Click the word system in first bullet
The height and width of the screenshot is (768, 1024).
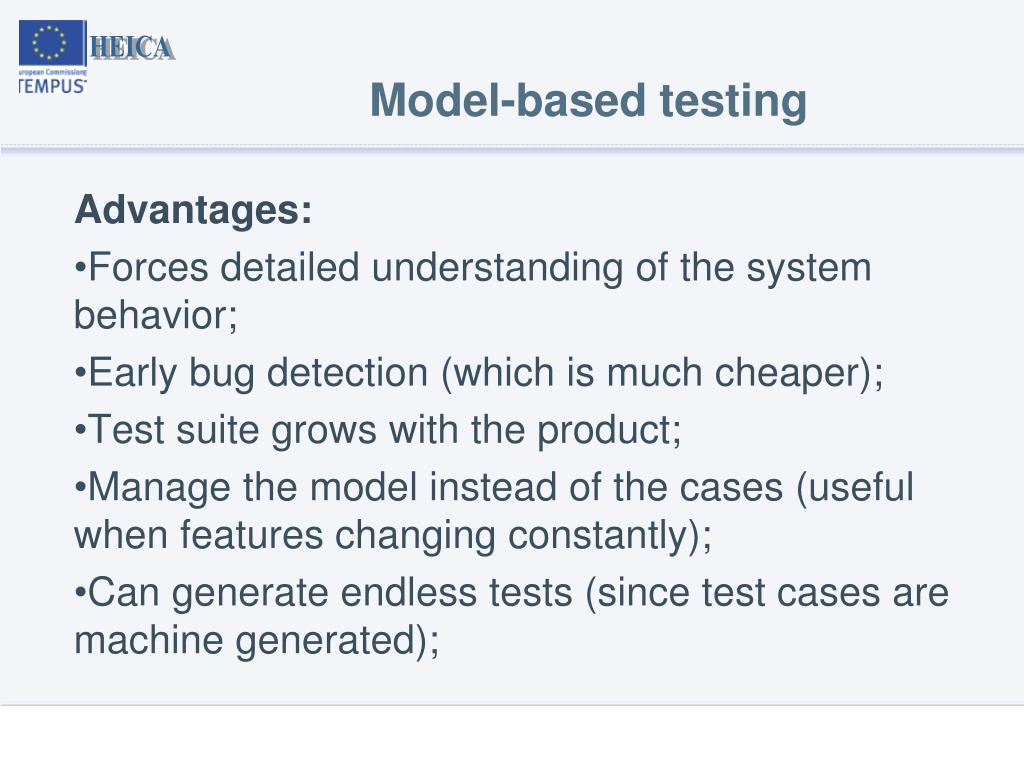tap(808, 268)
